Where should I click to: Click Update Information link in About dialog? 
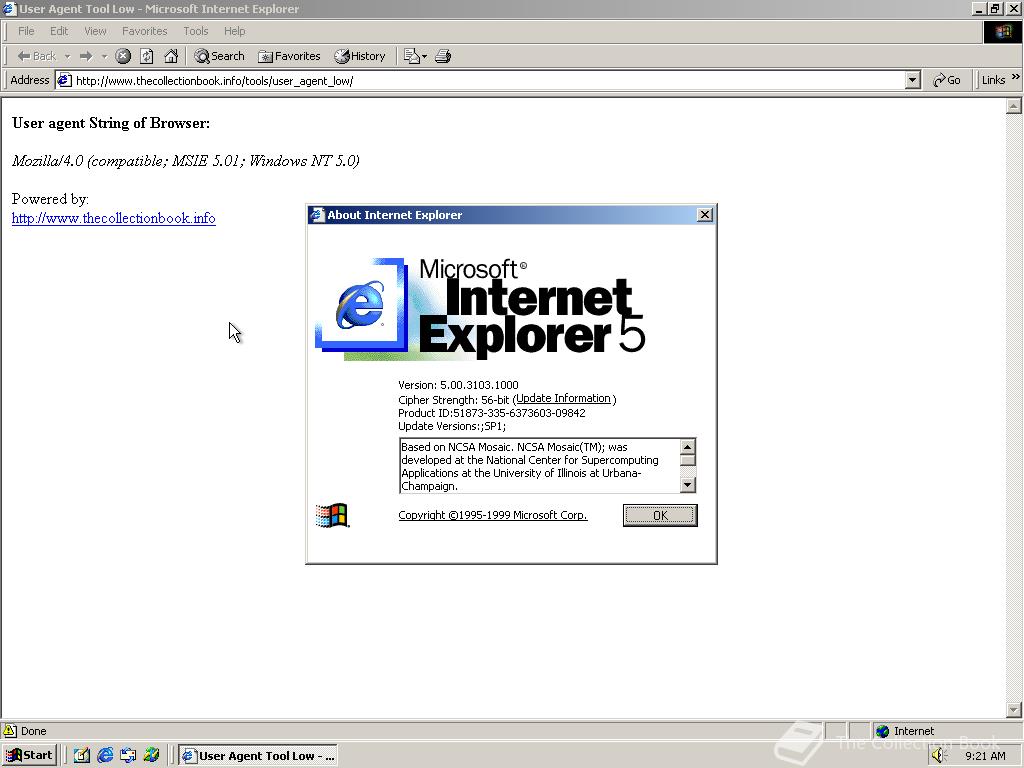click(564, 398)
